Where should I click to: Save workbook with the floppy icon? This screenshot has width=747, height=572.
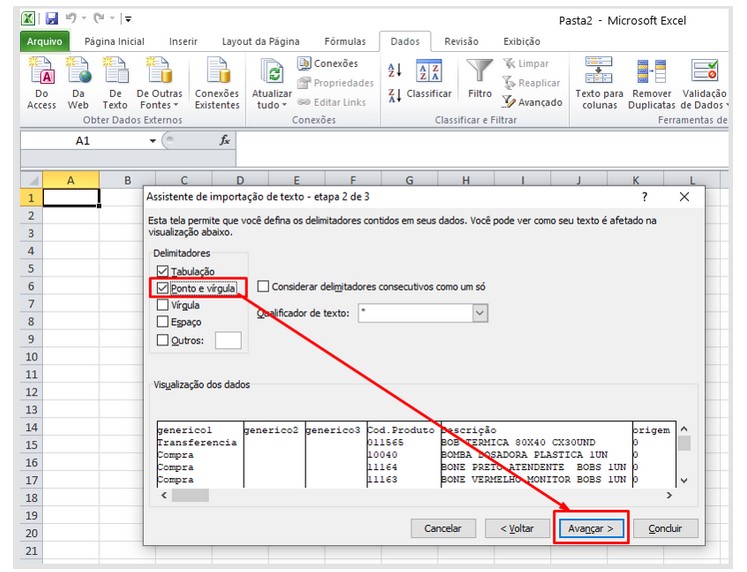coord(51,19)
